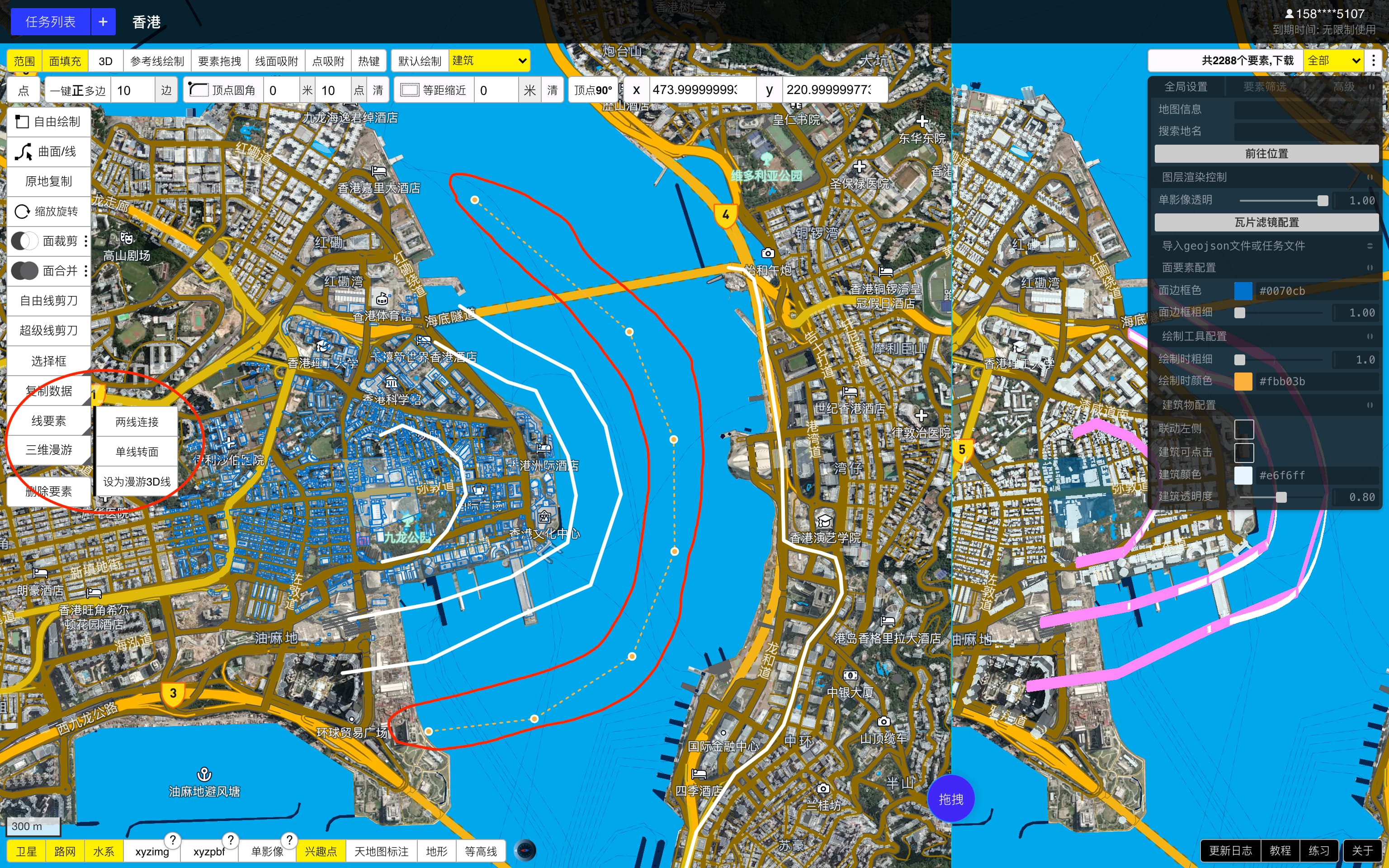This screenshot has height=868, width=1389.
Task: Click 清 beside 等距缩近 meters
Action: (x=552, y=90)
